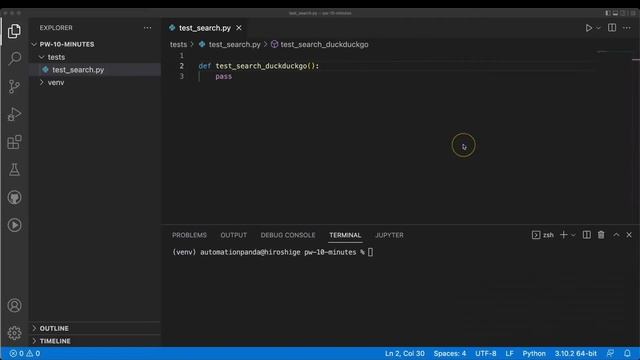Open the Explorer view in activity bar

(x=14, y=31)
